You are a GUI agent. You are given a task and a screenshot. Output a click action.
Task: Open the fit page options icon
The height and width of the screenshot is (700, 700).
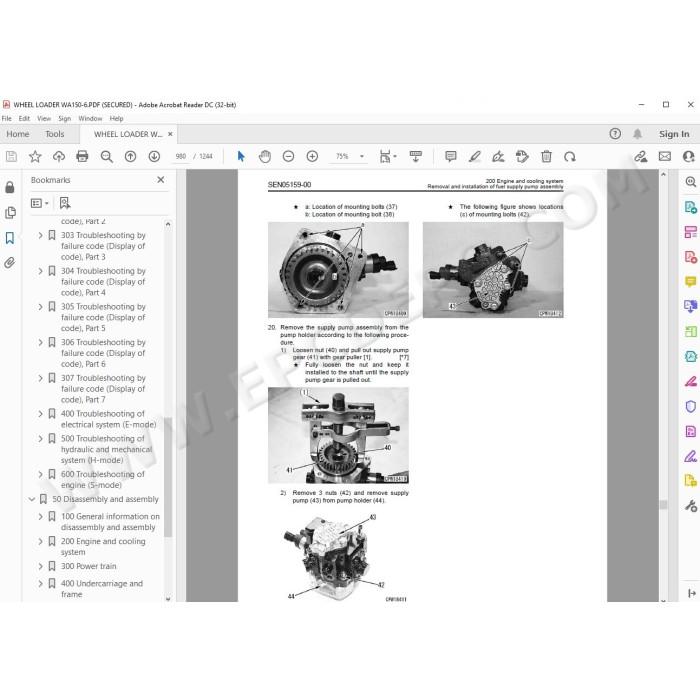pos(387,156)
